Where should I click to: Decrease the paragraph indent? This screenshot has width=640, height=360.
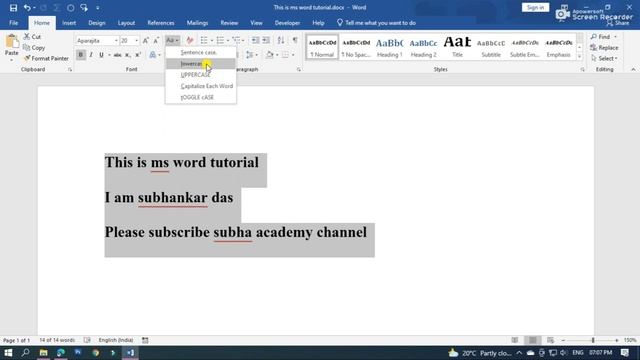click(x=255, y=40)
